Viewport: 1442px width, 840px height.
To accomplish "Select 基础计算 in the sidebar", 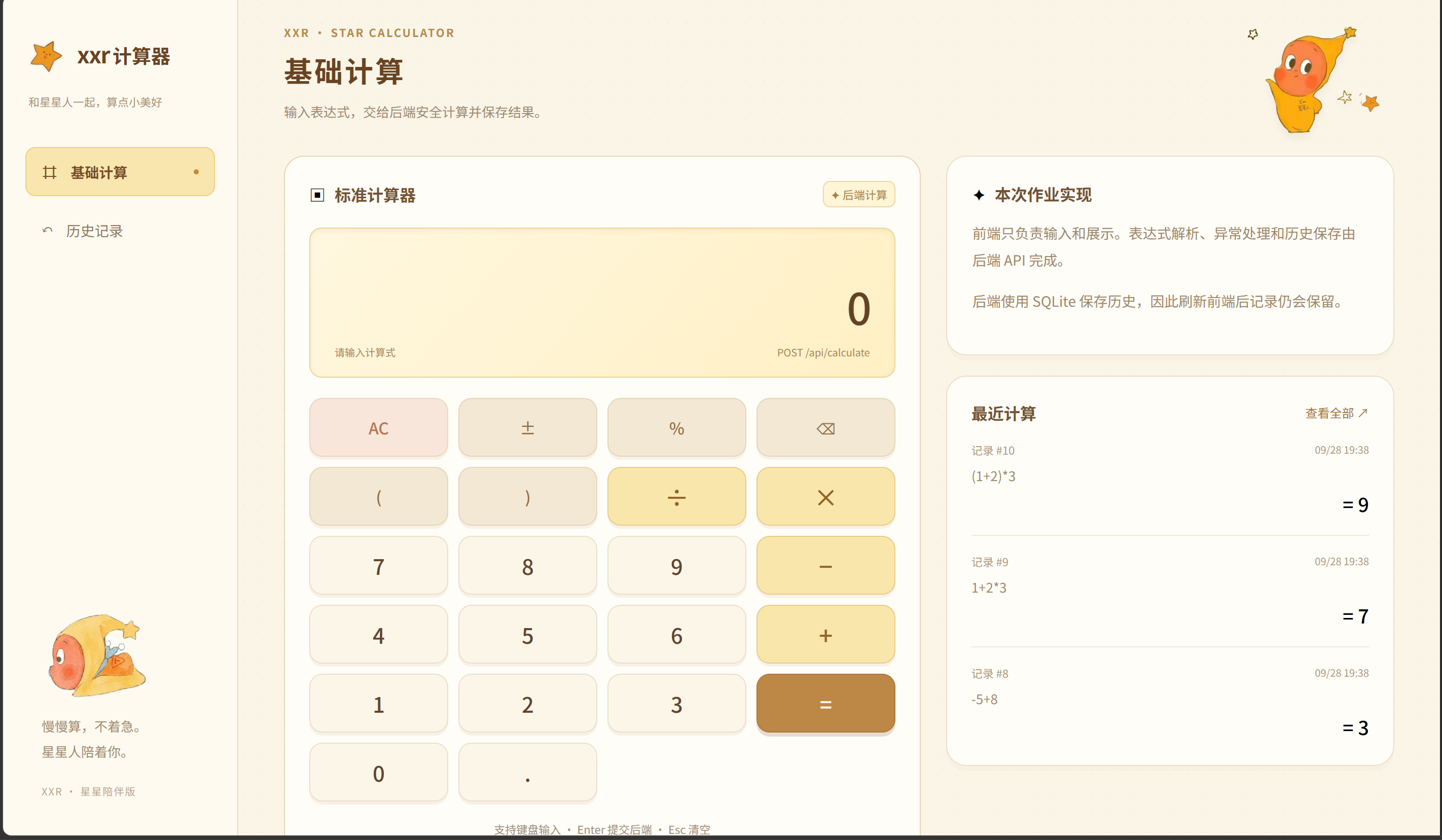I will (120, 172).
